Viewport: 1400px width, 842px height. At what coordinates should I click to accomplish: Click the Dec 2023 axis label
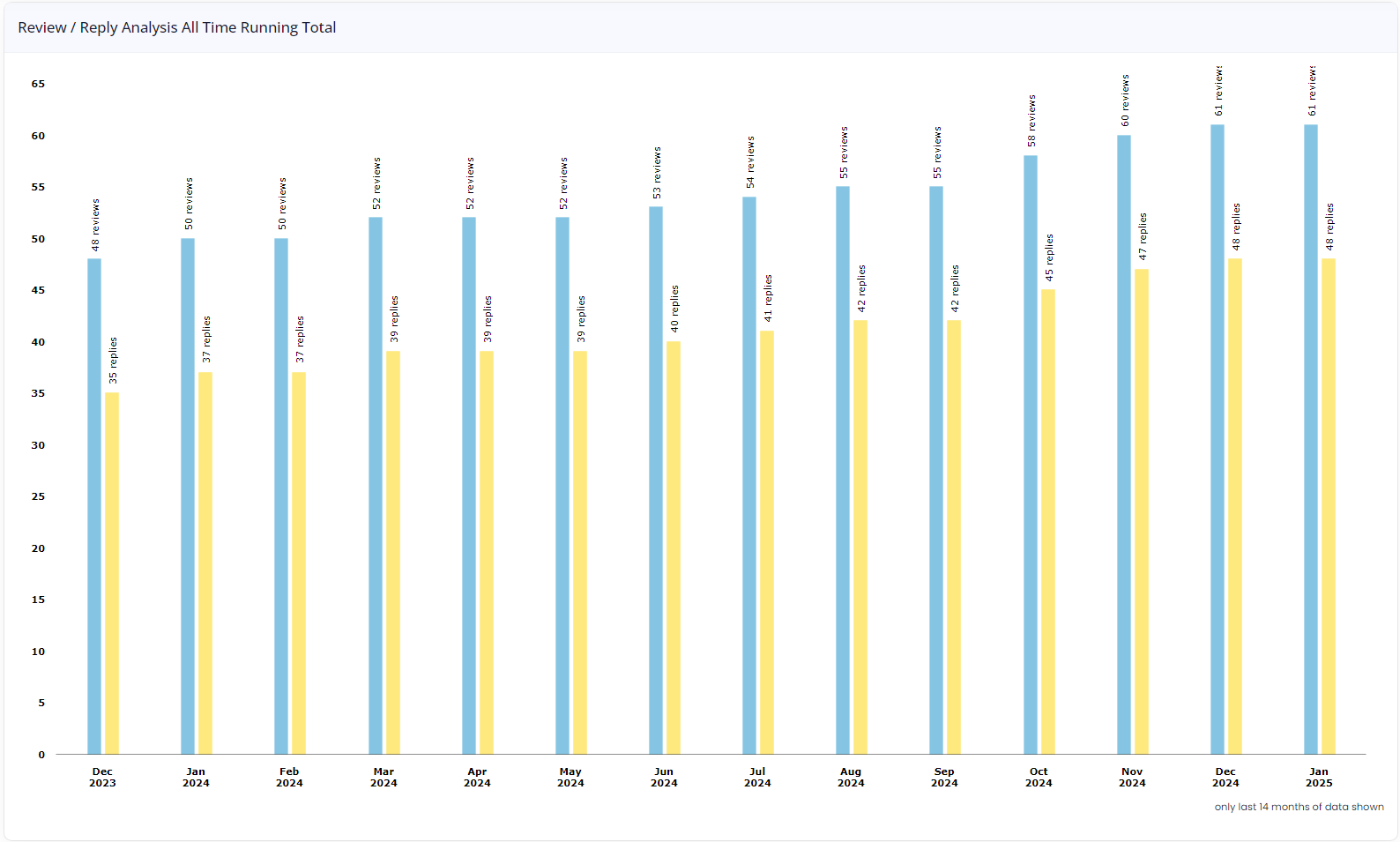click(102, 777)
